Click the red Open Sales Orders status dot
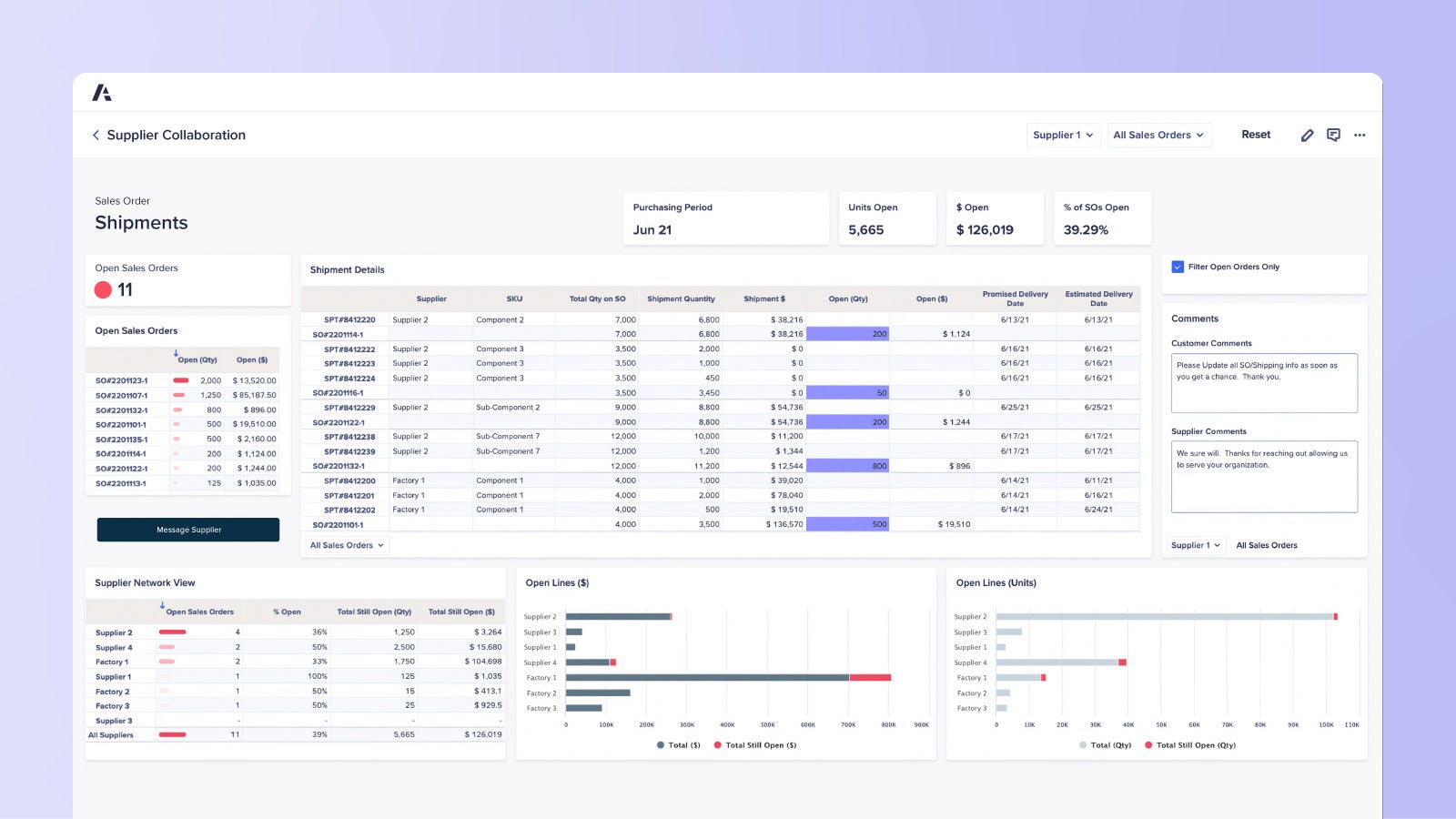Image resolution: width=1456 pixels, height=819 pixels. click(x=105, y=289)
